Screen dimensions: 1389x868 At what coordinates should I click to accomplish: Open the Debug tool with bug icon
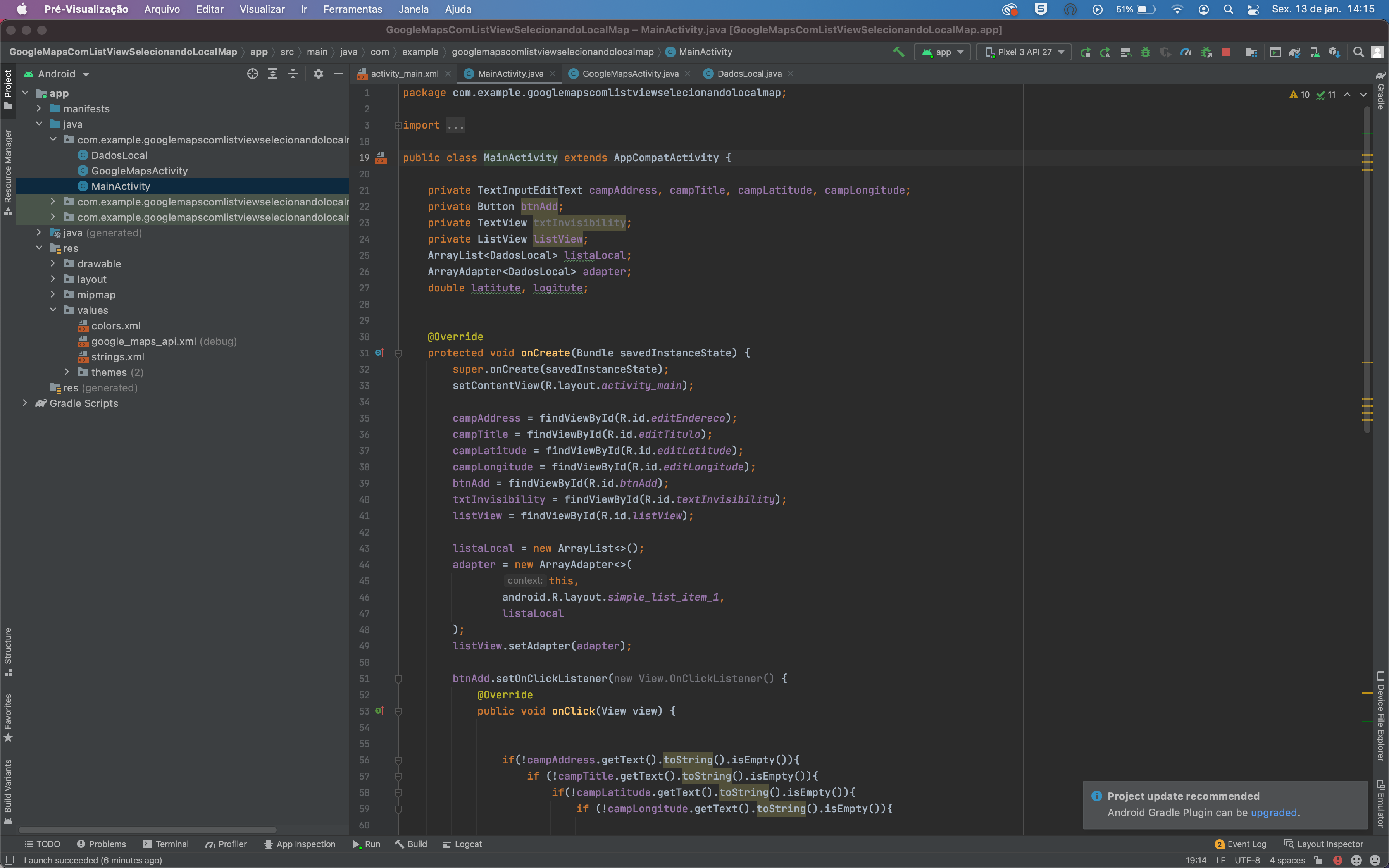click(x=1146, y=52)
